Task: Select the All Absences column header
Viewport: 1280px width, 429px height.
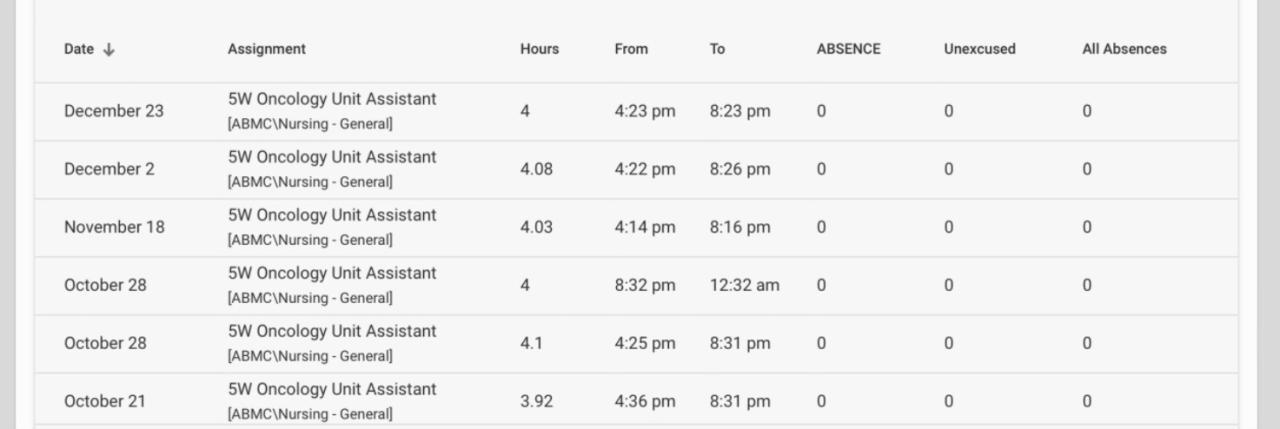Action: 1124,49
